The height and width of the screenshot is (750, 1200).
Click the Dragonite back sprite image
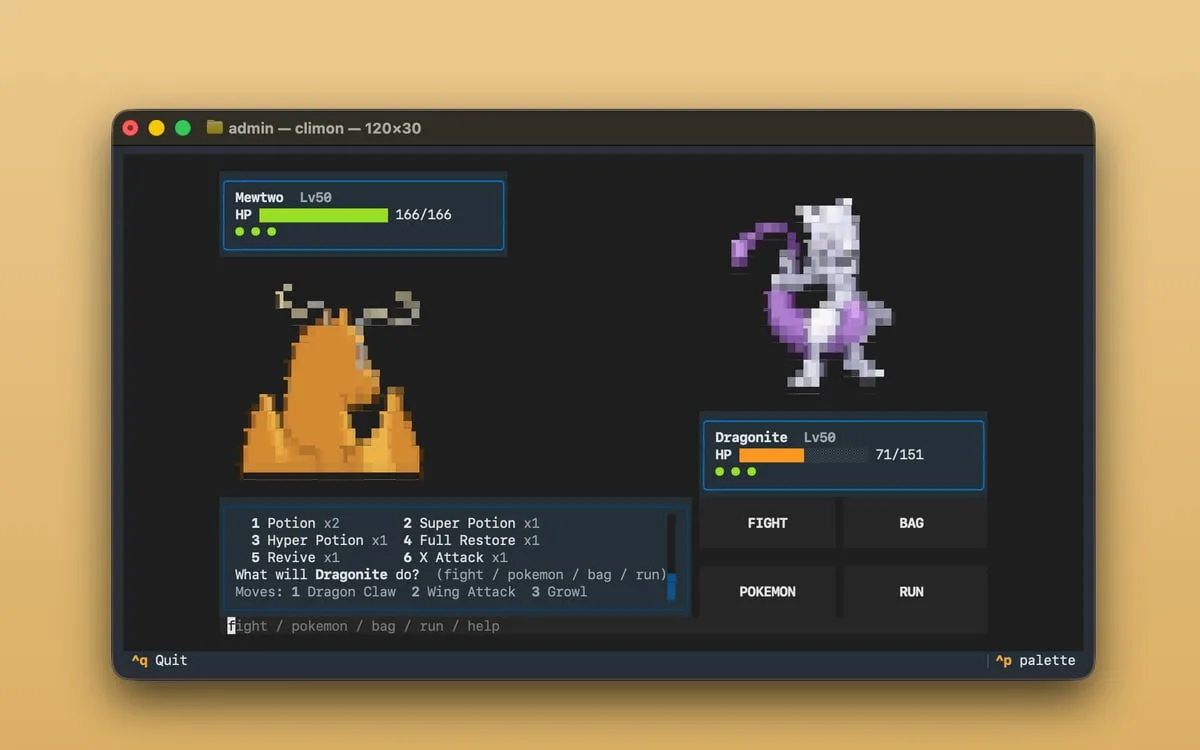pos(332,380)
